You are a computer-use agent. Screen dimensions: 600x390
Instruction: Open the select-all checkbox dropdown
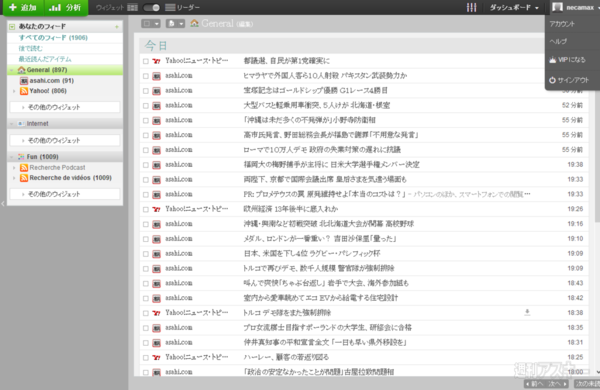click(151, 24)
